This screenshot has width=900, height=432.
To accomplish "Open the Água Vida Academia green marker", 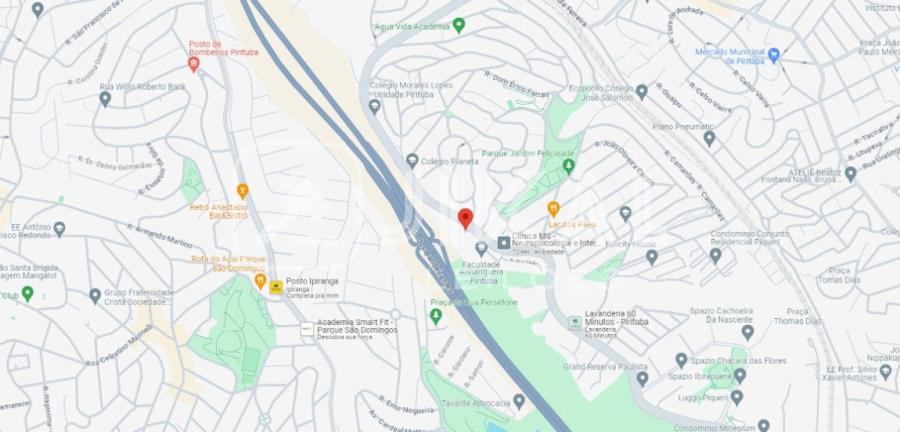I will [x=459, y=25].
